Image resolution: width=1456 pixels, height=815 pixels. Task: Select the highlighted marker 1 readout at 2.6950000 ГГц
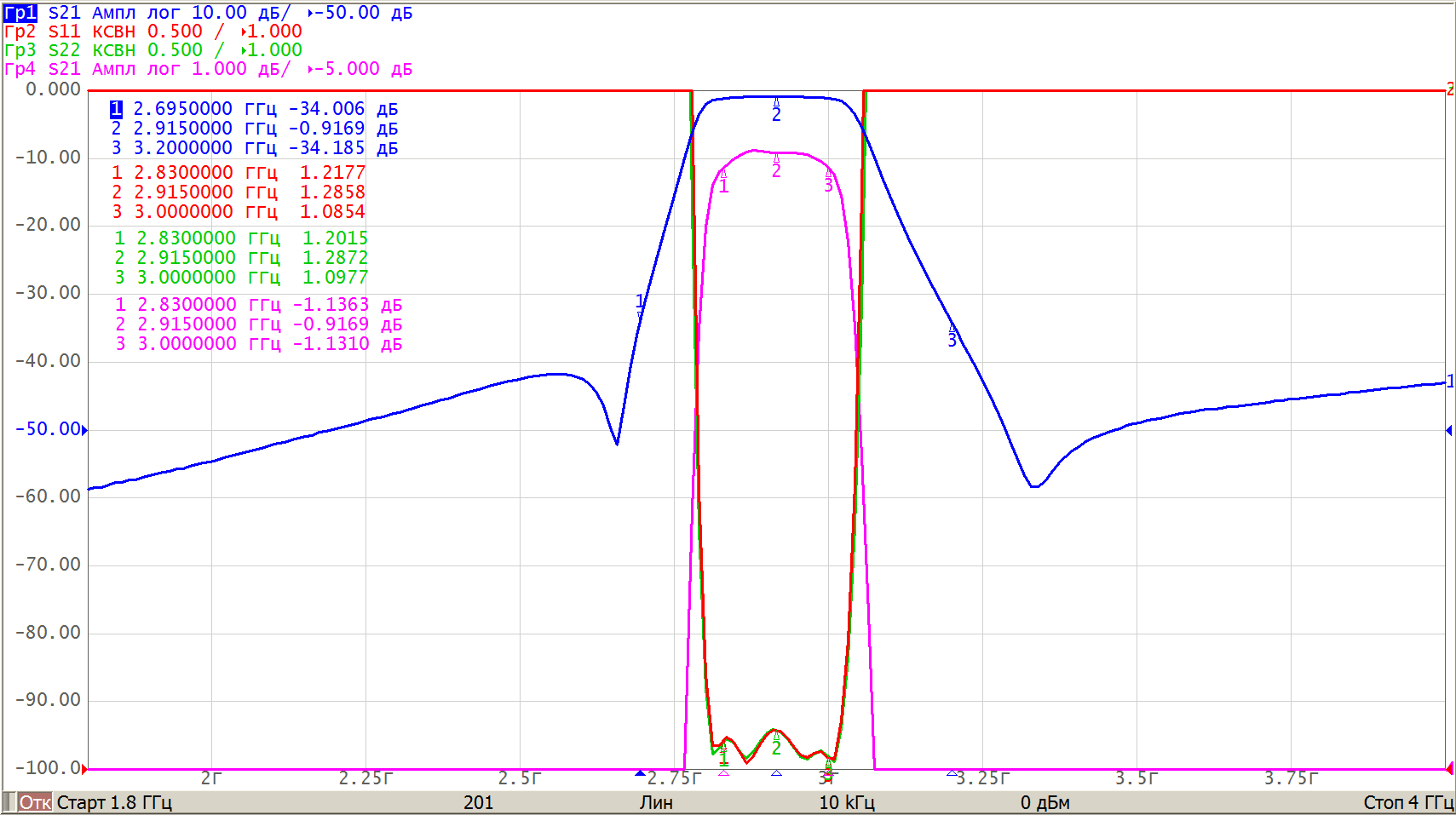pyautogui.click(x=254, y=109)
